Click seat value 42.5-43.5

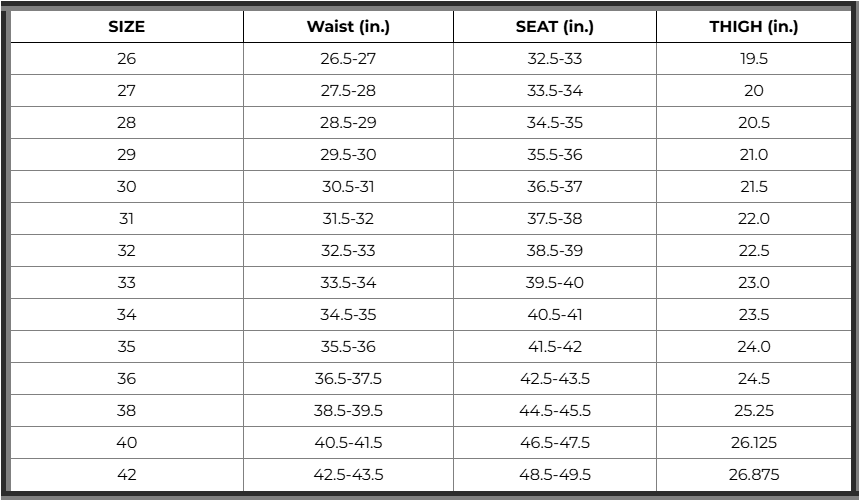[x=554, y=378]
